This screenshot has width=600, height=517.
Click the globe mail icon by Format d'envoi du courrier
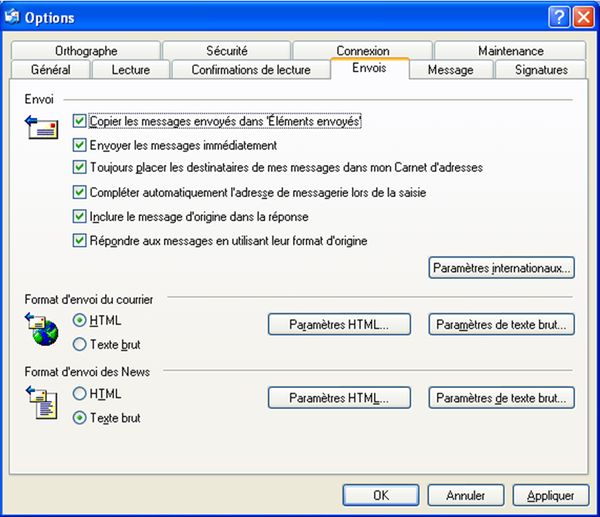pyautogui.click(x=42, y=329)
